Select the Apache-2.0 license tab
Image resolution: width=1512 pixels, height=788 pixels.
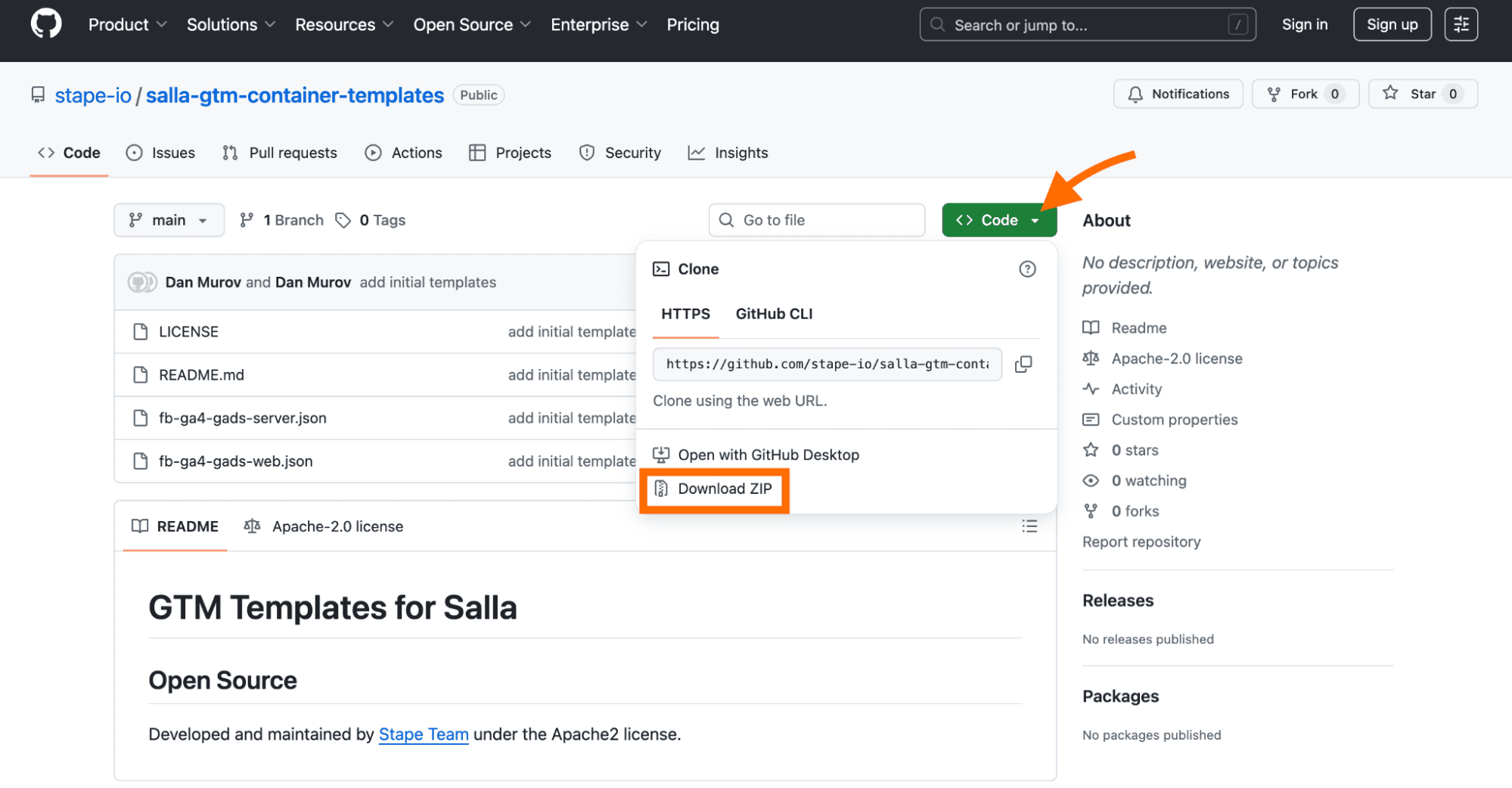(324, 526)
